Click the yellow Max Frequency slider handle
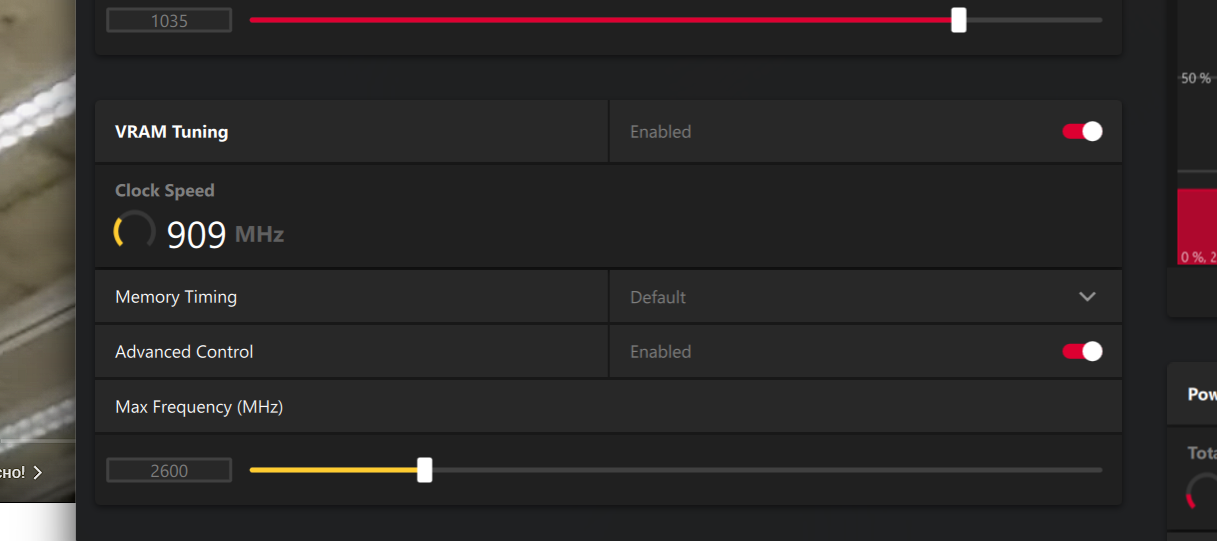 425,470
